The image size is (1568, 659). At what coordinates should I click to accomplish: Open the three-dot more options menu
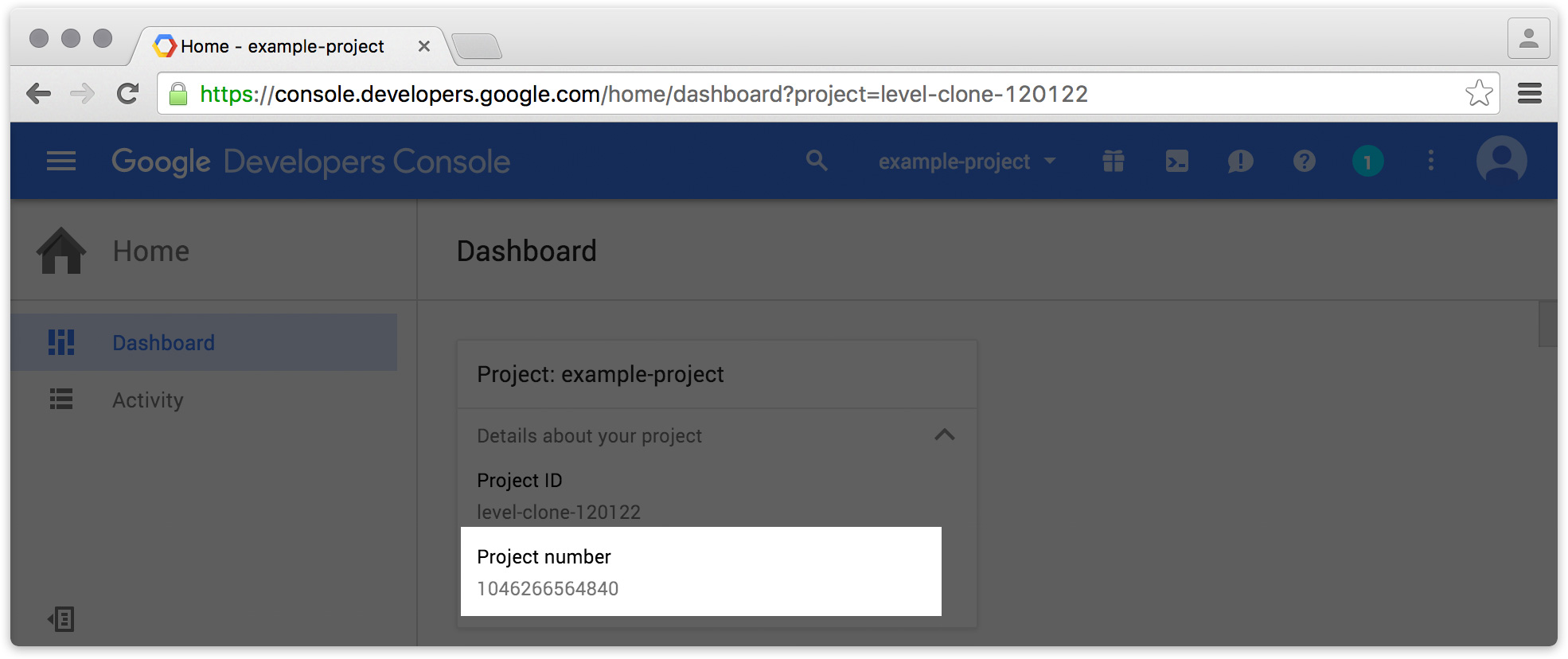tap(1430, 162)
